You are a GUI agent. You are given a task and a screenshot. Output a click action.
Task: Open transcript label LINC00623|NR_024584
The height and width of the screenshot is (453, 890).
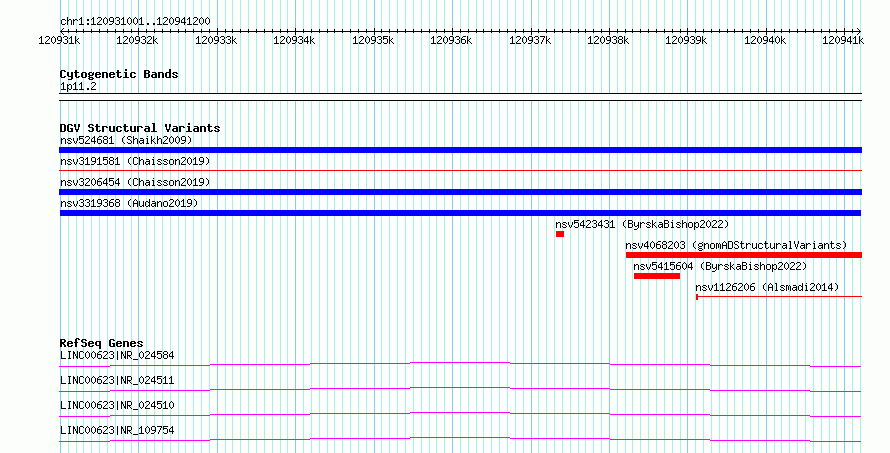coord(117,355)
